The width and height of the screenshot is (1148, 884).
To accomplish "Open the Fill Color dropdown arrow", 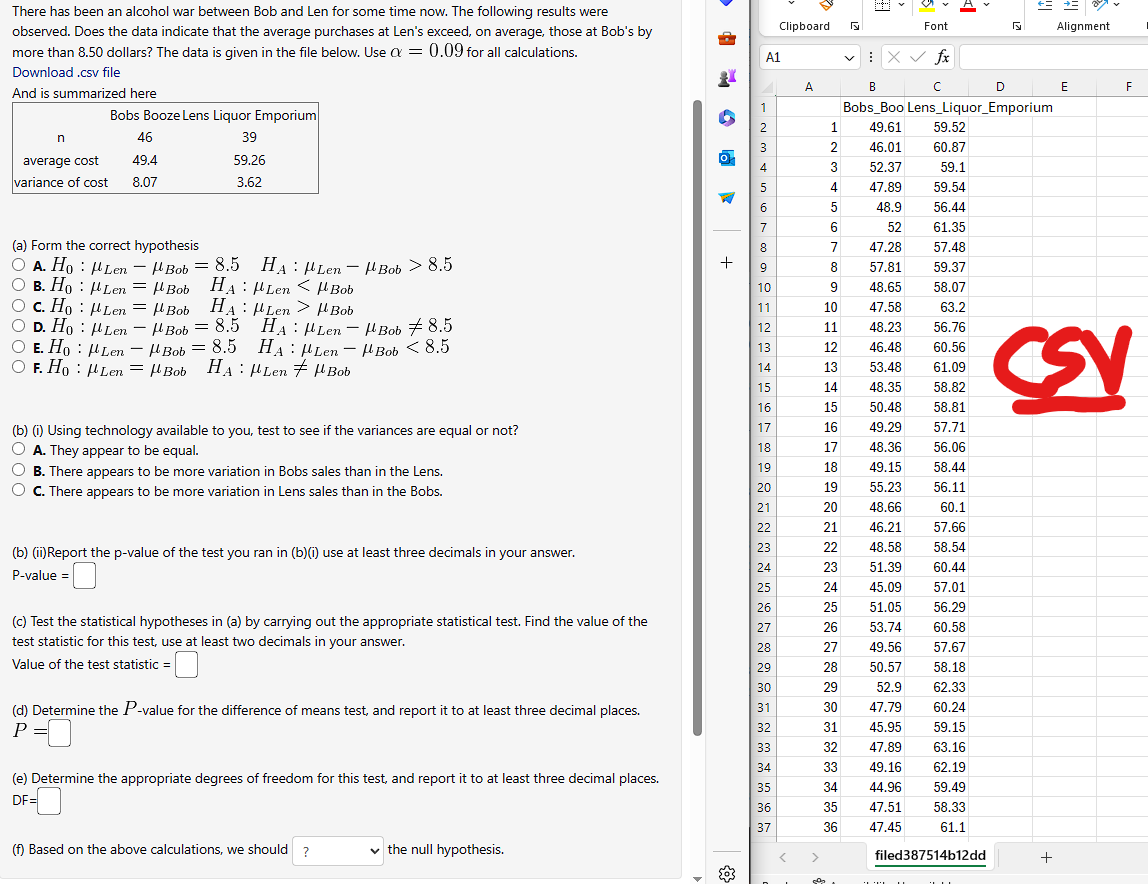I will tap(945, 5).
